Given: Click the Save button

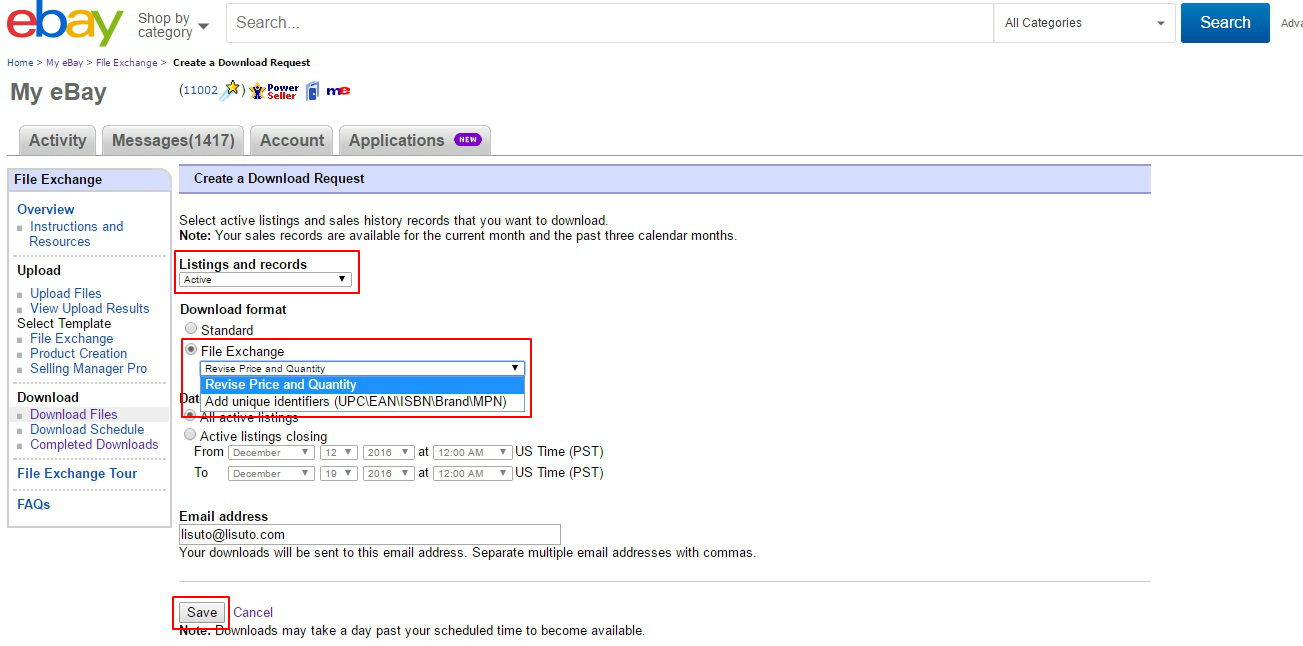Looking at the screenshot, I should [x=202, y=612].
